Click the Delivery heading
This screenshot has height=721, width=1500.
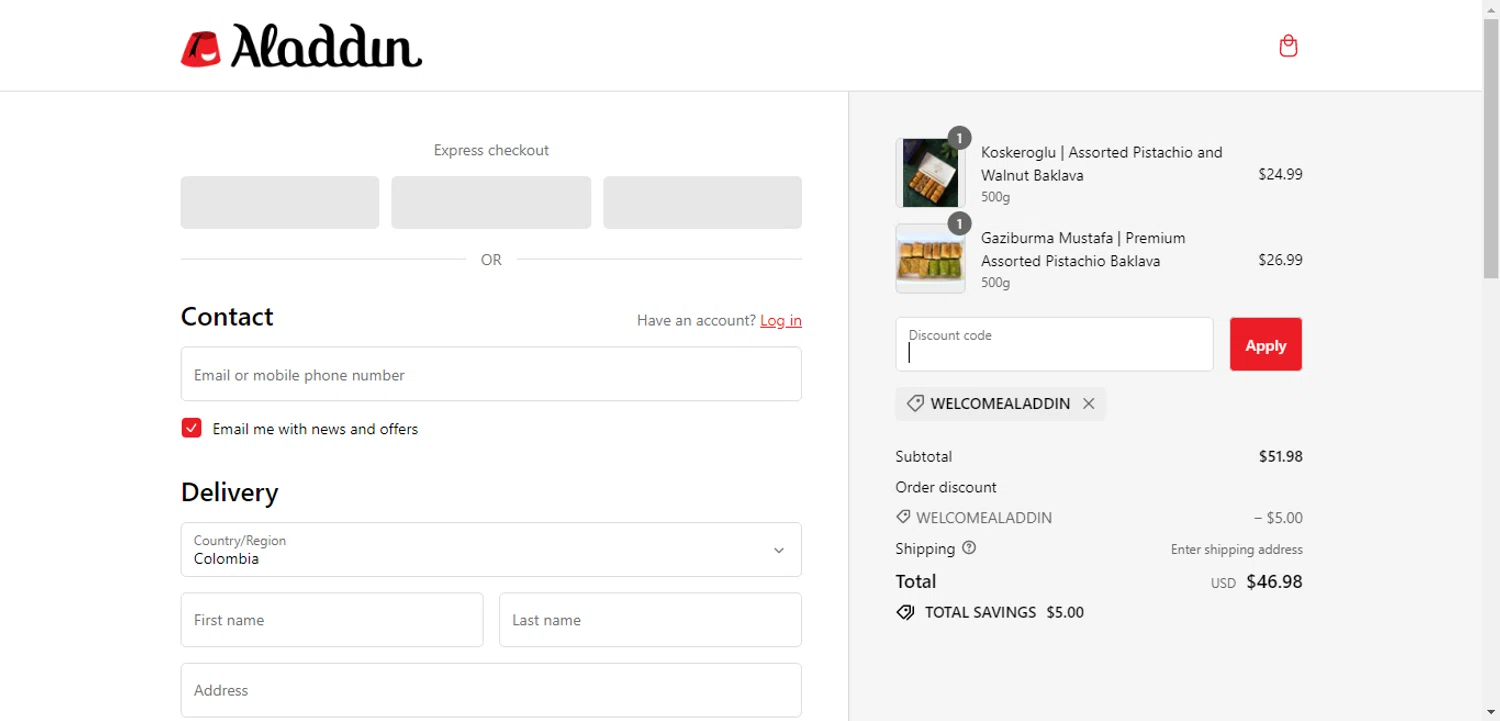[230, 493]
